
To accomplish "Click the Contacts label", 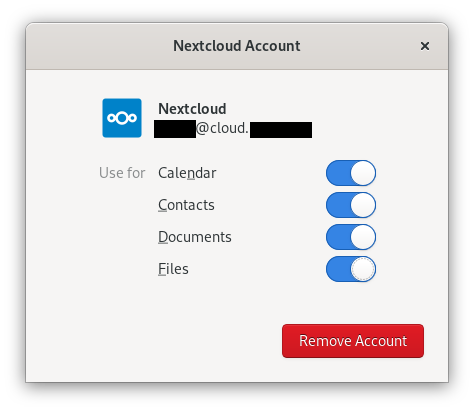I will [186, 205].
